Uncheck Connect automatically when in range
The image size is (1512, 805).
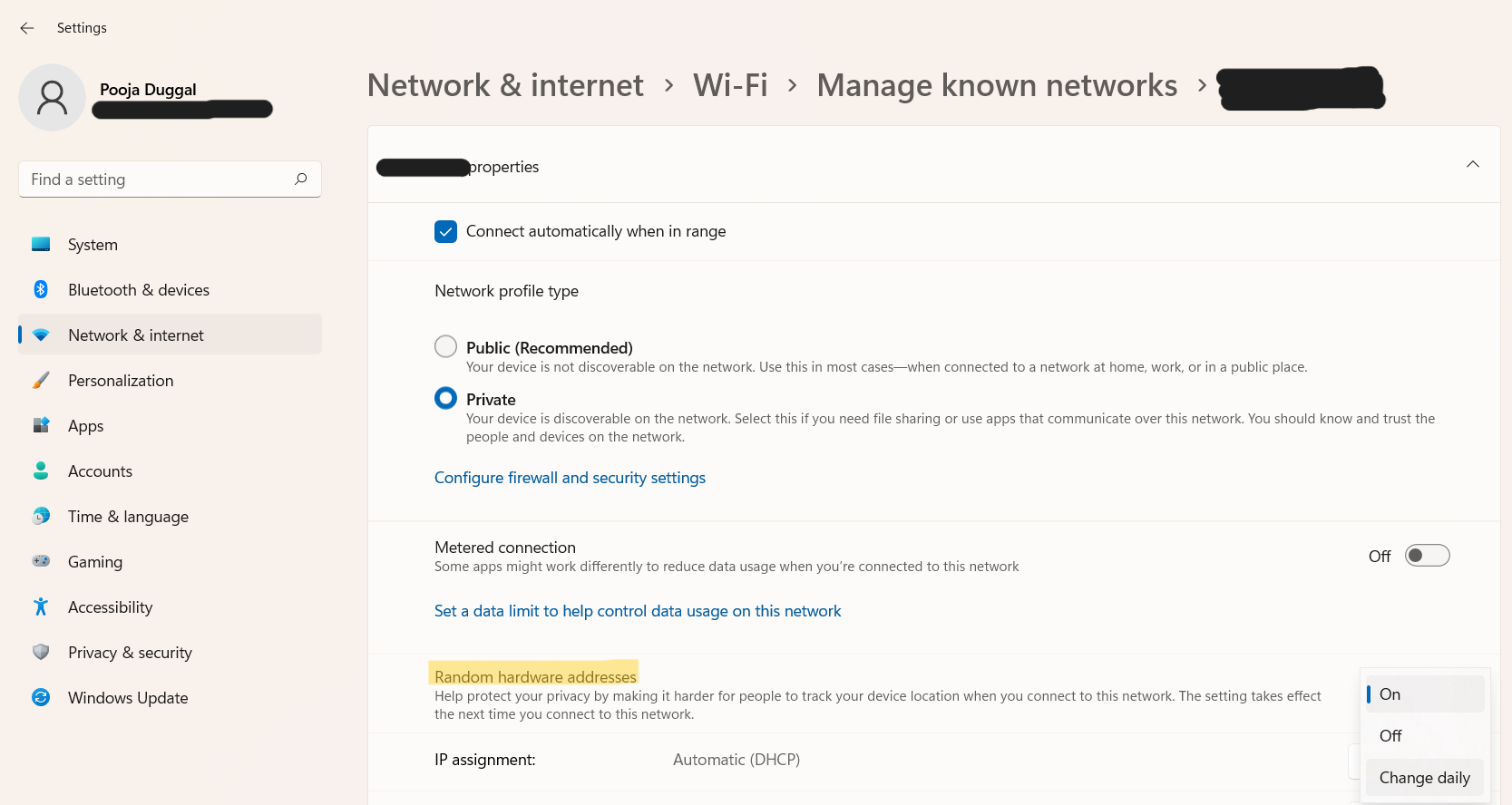coord(445,231)
